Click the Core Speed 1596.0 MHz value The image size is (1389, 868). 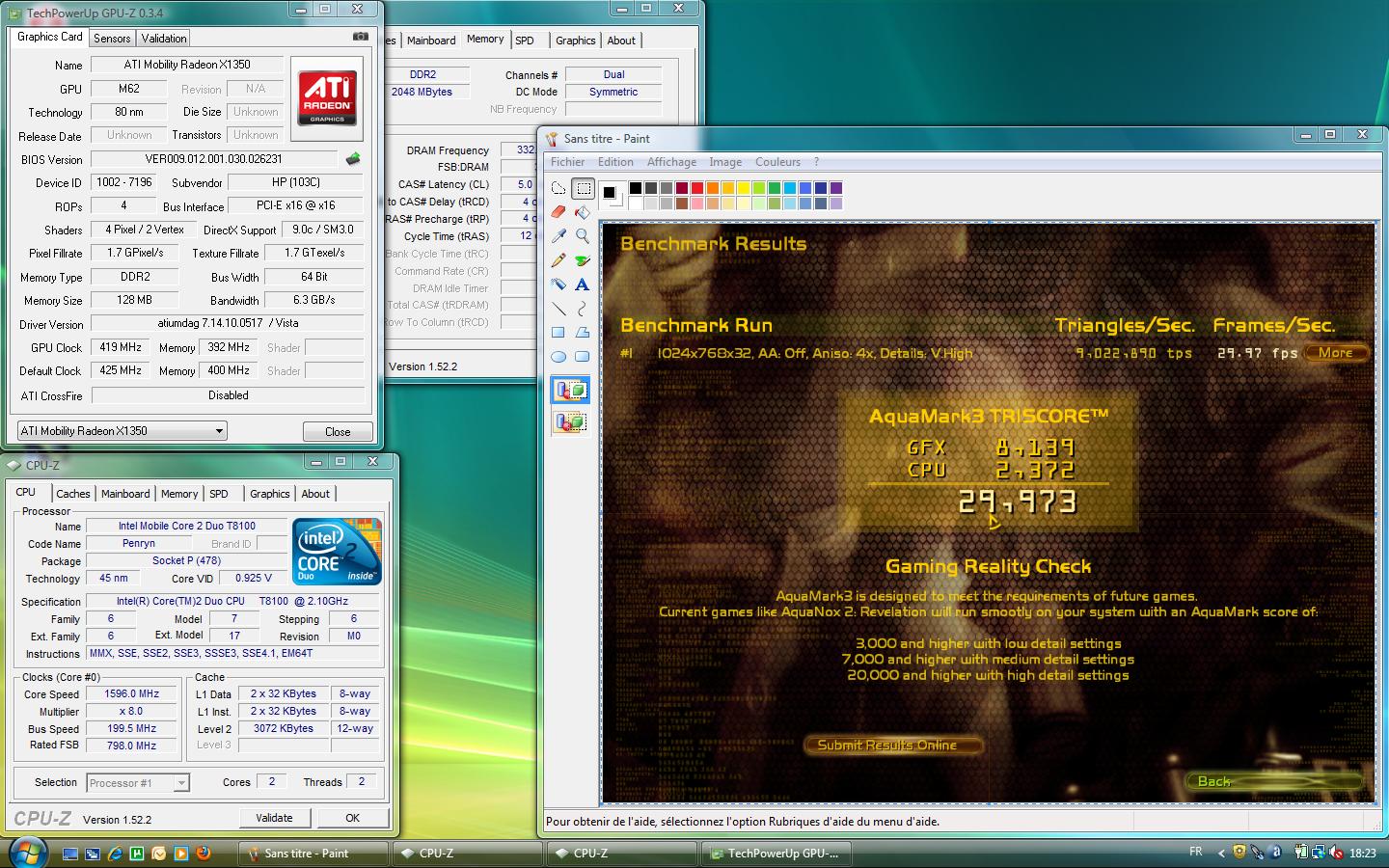pyautogui.click(x=132, y=693)
